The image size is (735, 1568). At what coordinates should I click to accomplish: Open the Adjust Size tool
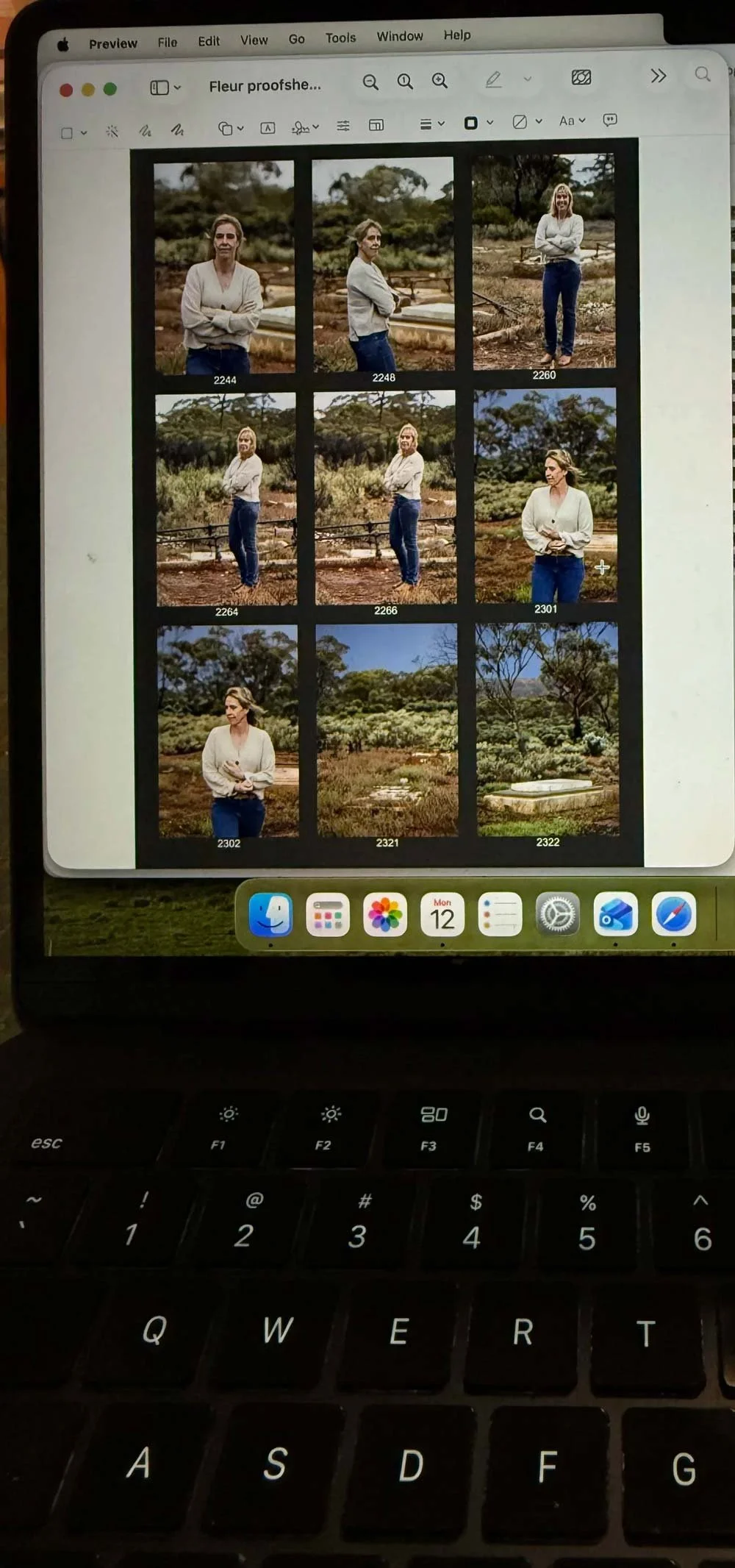pos(376,125)
